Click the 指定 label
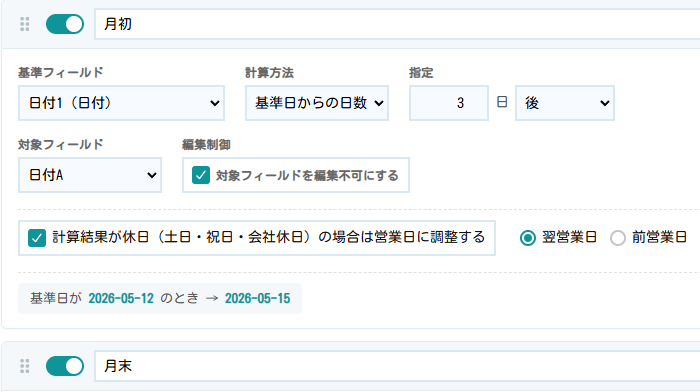The height and width of the screenshot is (392, 700). (421, 72)
